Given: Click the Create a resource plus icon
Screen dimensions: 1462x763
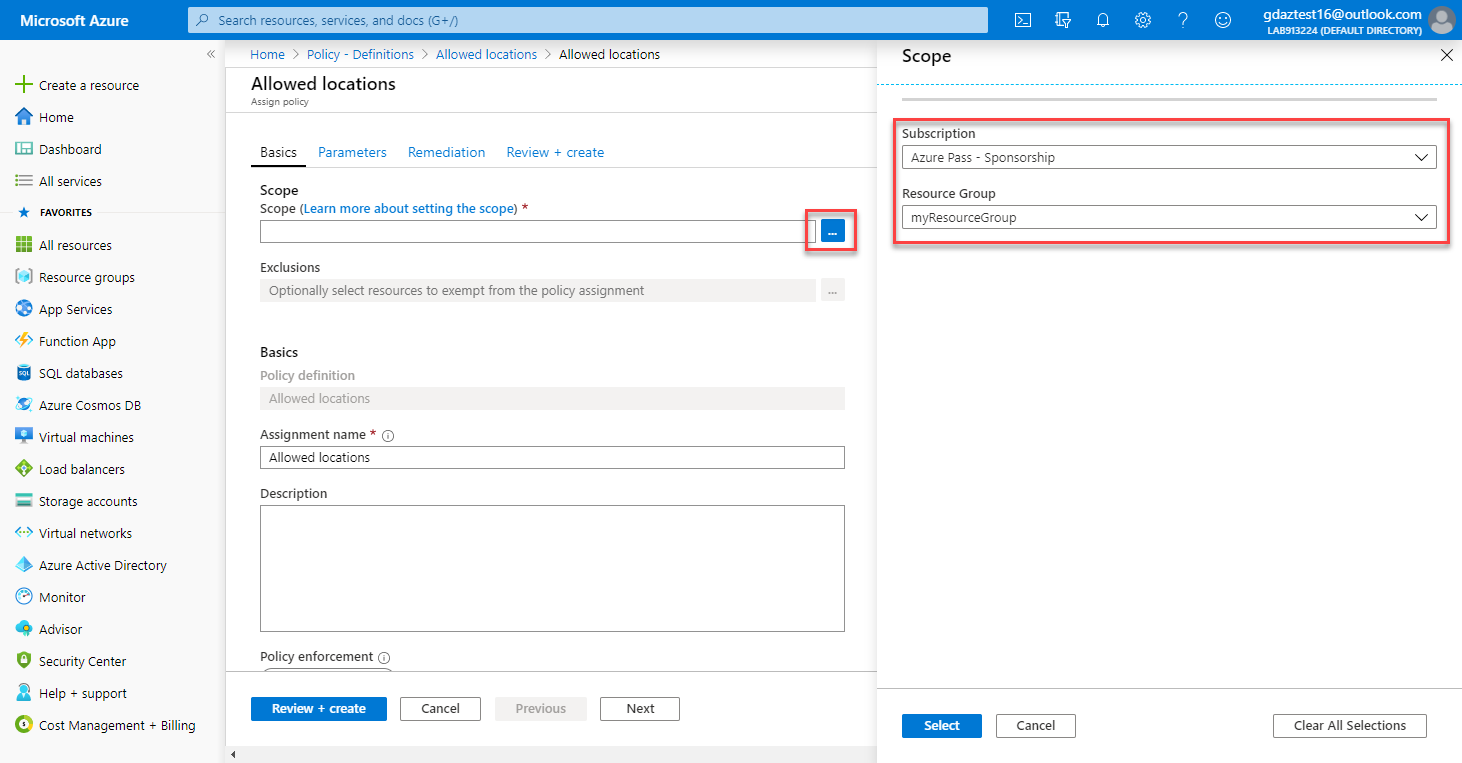Looking at the screenshot, I should pyautogui.click(x=24, y=85).
